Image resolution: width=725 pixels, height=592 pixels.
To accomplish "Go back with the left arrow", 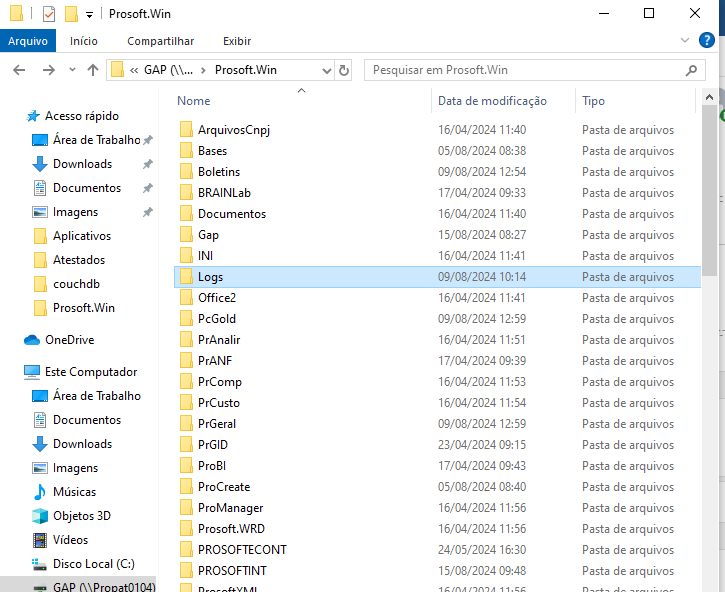I will [x=19, y=70].
